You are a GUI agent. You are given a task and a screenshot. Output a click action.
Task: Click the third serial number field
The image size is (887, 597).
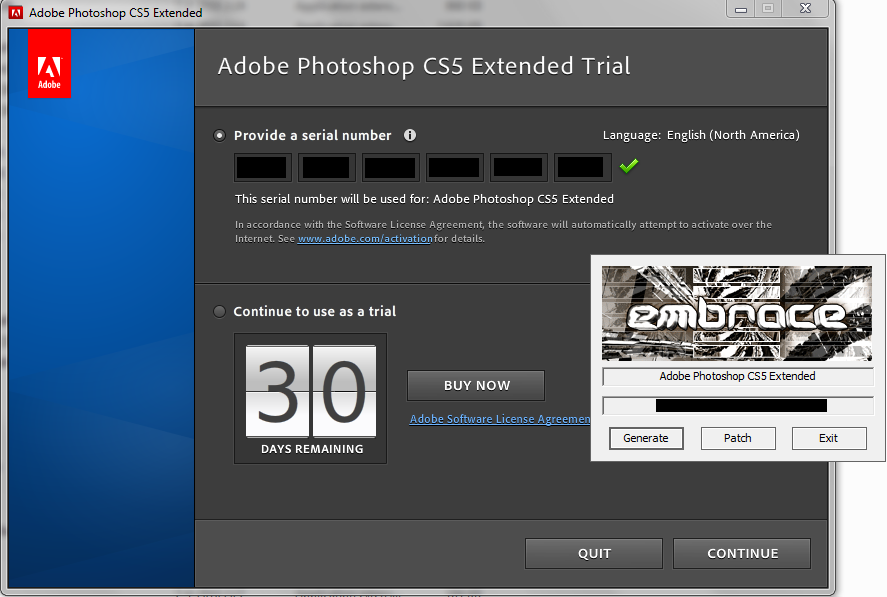[390, 167]
